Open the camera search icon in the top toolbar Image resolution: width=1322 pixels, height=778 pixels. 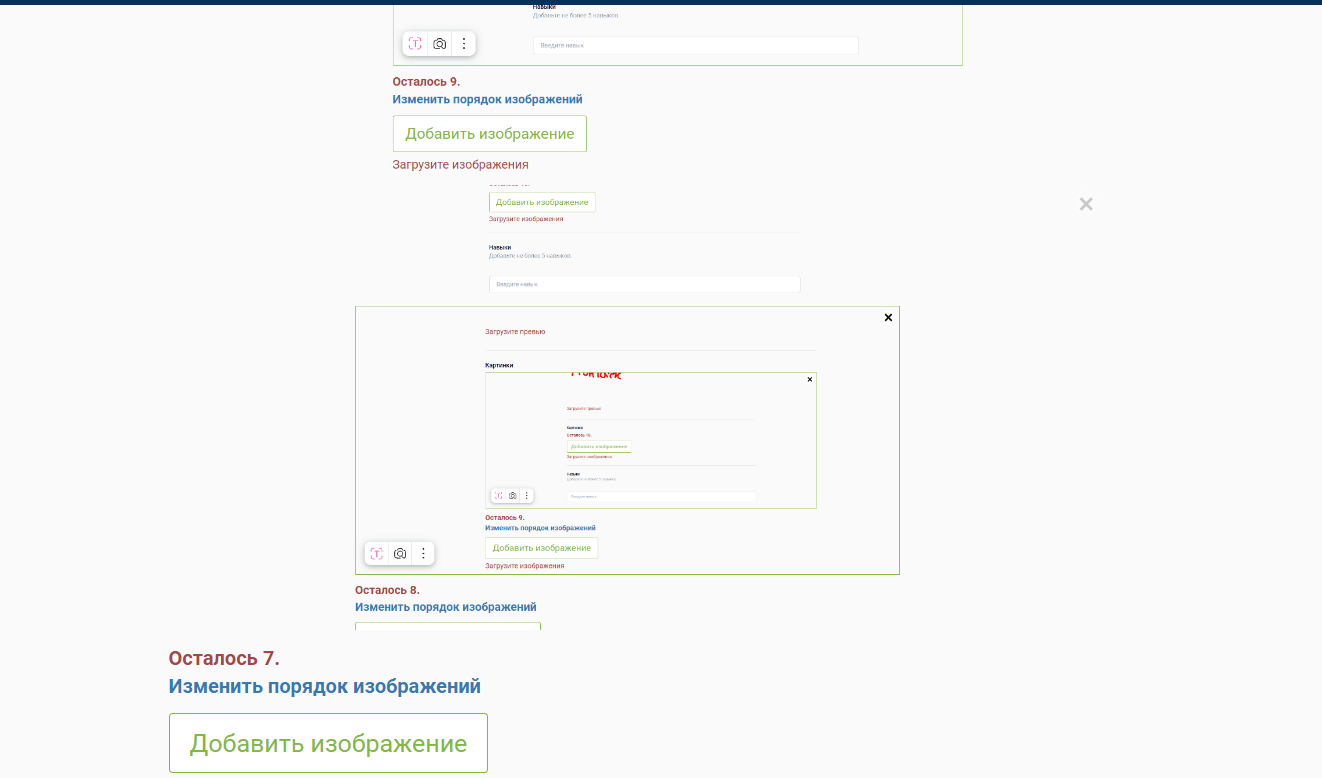[x=440, y=43]
